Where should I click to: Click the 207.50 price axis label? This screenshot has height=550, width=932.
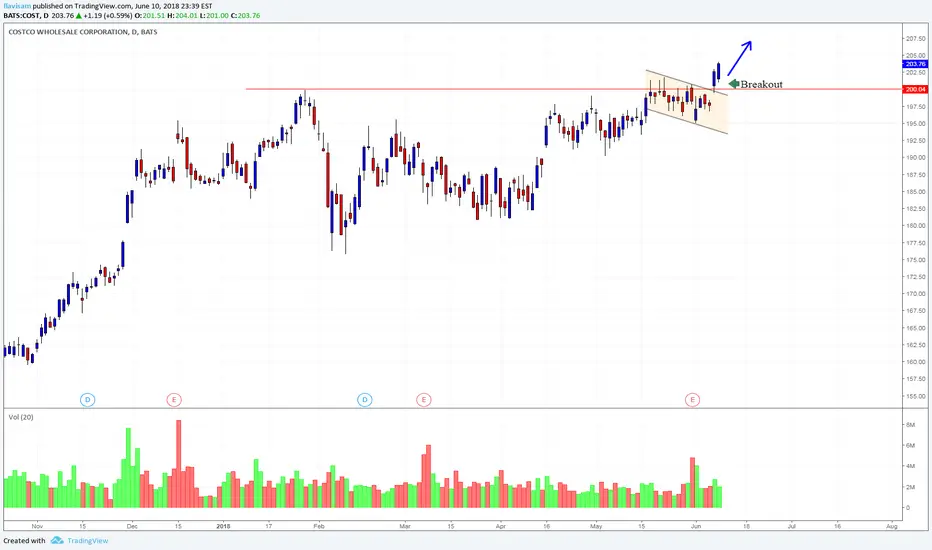[916, 39]
